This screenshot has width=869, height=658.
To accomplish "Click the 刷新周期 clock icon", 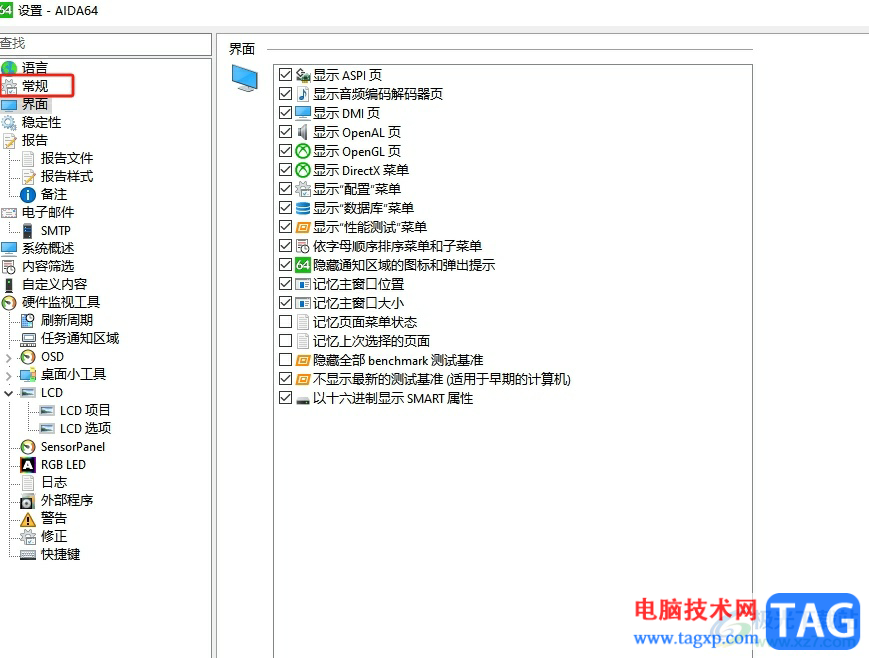I will click(28, 320).
